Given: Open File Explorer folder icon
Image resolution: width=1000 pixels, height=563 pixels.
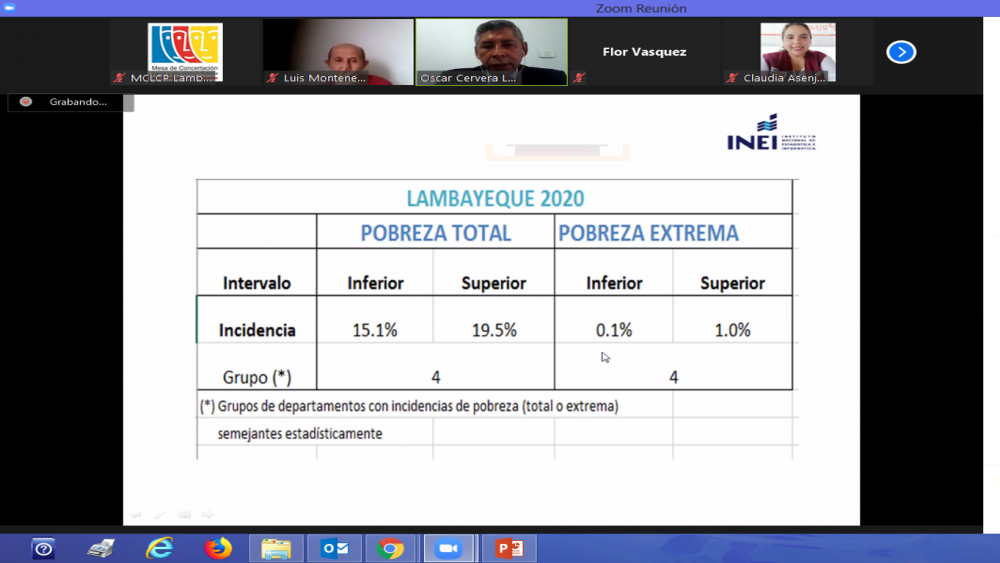Looking at the screenshot, I should 275,548.
